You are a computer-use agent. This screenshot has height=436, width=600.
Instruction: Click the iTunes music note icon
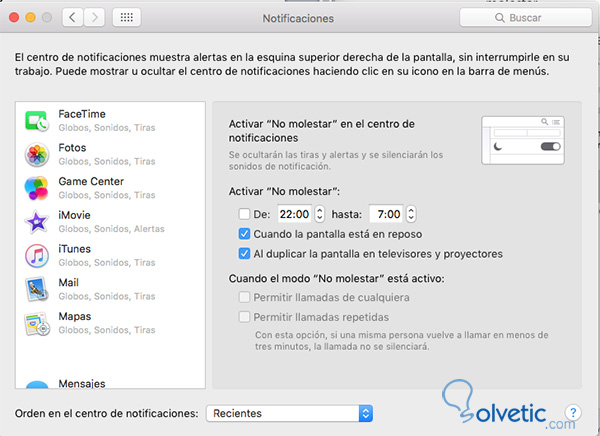pos(37,256)
